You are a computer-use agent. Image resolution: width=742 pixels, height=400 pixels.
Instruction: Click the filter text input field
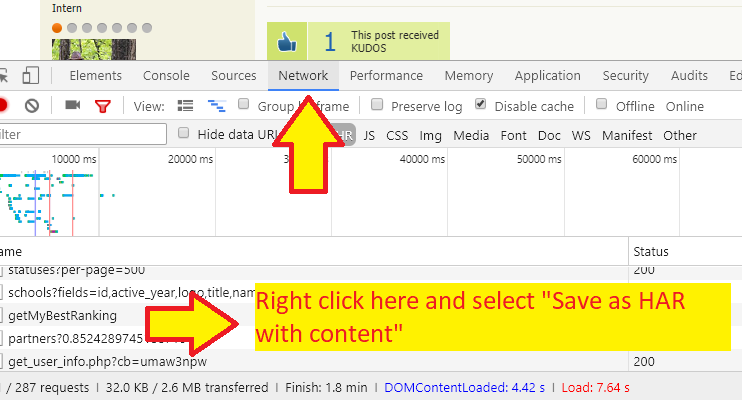click(80, 135)
